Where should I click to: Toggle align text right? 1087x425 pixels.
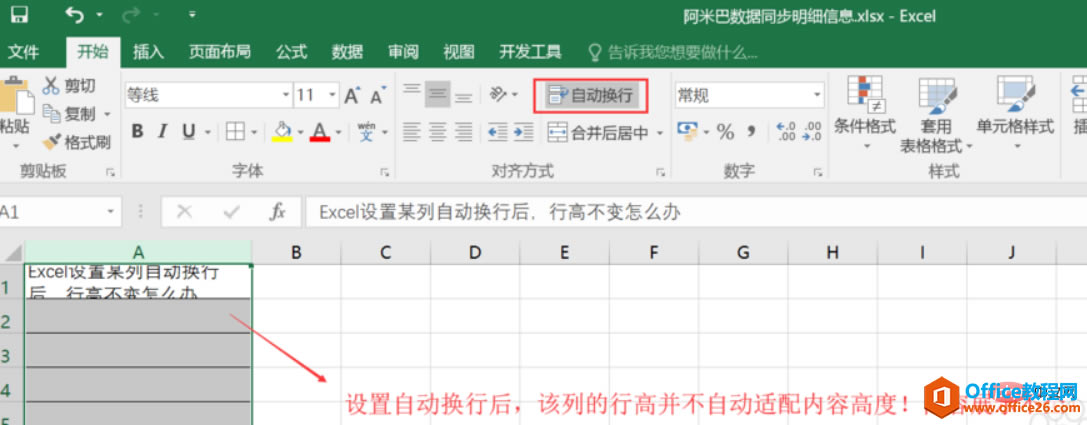[x=463, y=131]
